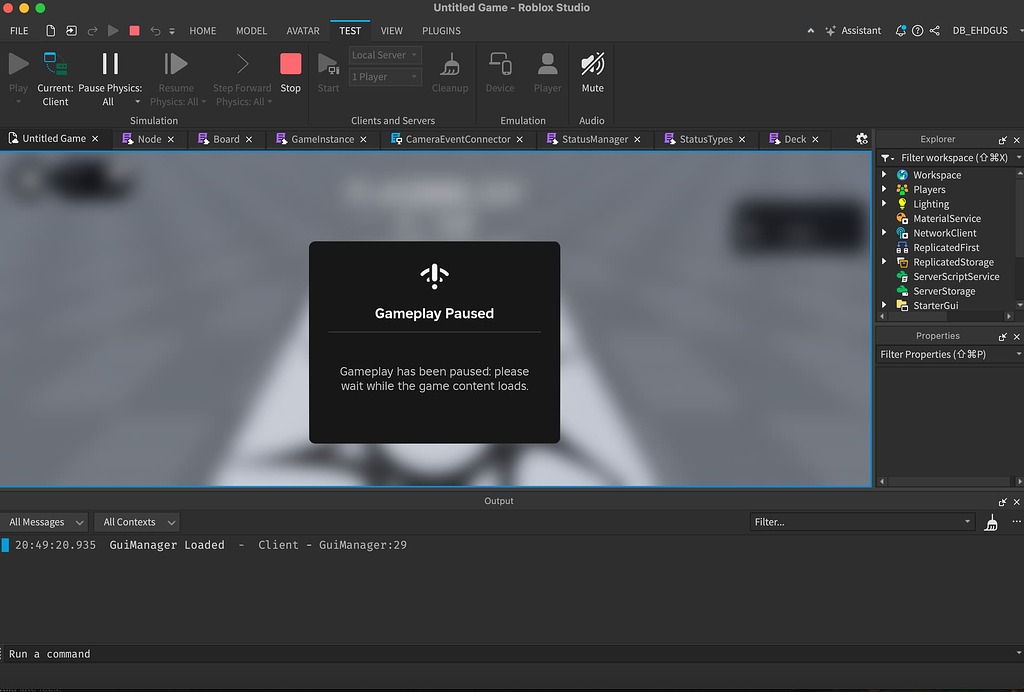
Task: Click the greyed Play icon in ribbon
Action: [18, 64]
